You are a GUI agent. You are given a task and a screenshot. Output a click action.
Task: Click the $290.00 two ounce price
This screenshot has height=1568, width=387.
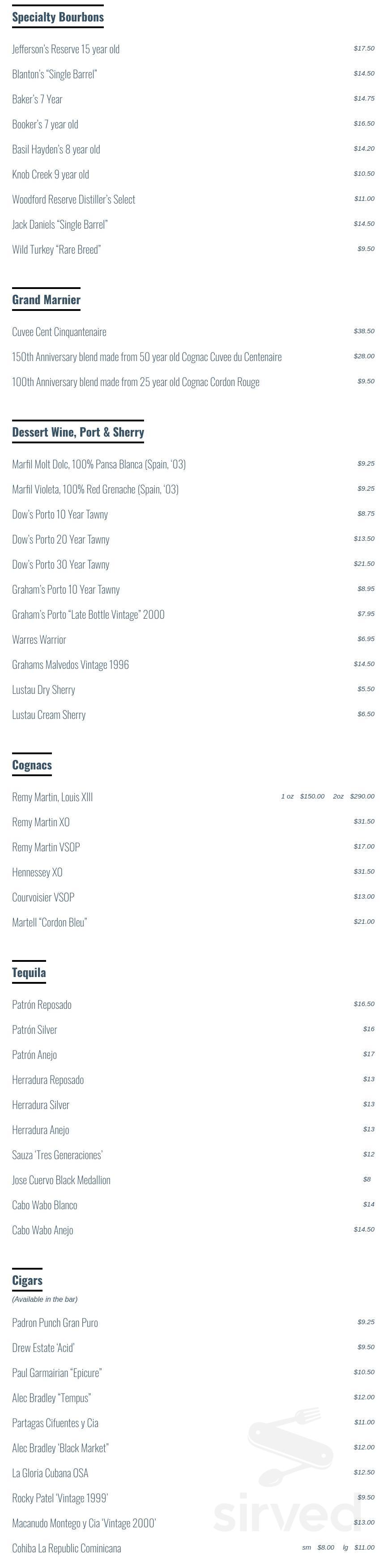pyautogui.click(x=362, y=796)
